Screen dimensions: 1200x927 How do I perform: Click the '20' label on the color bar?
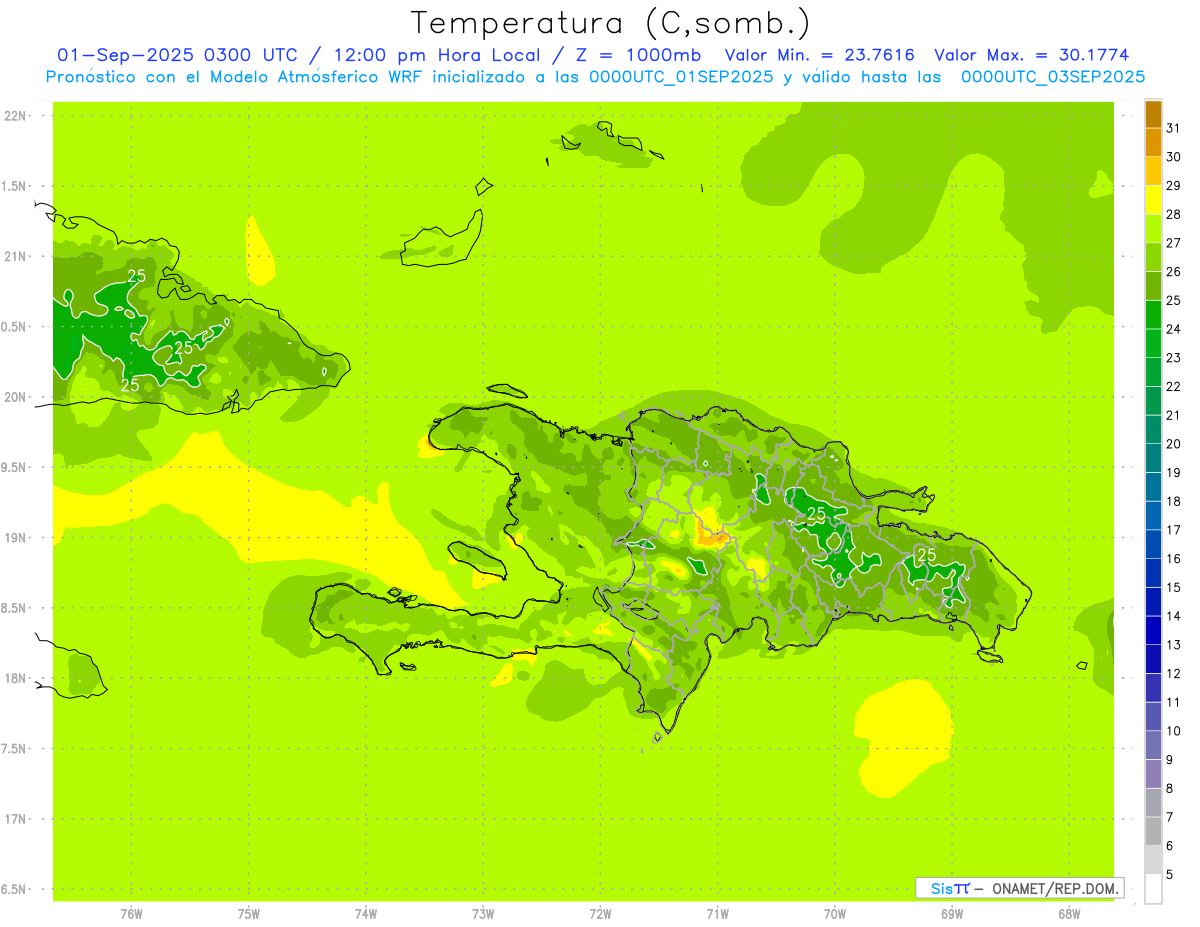pyautogui.click(x=1174, y=444)
